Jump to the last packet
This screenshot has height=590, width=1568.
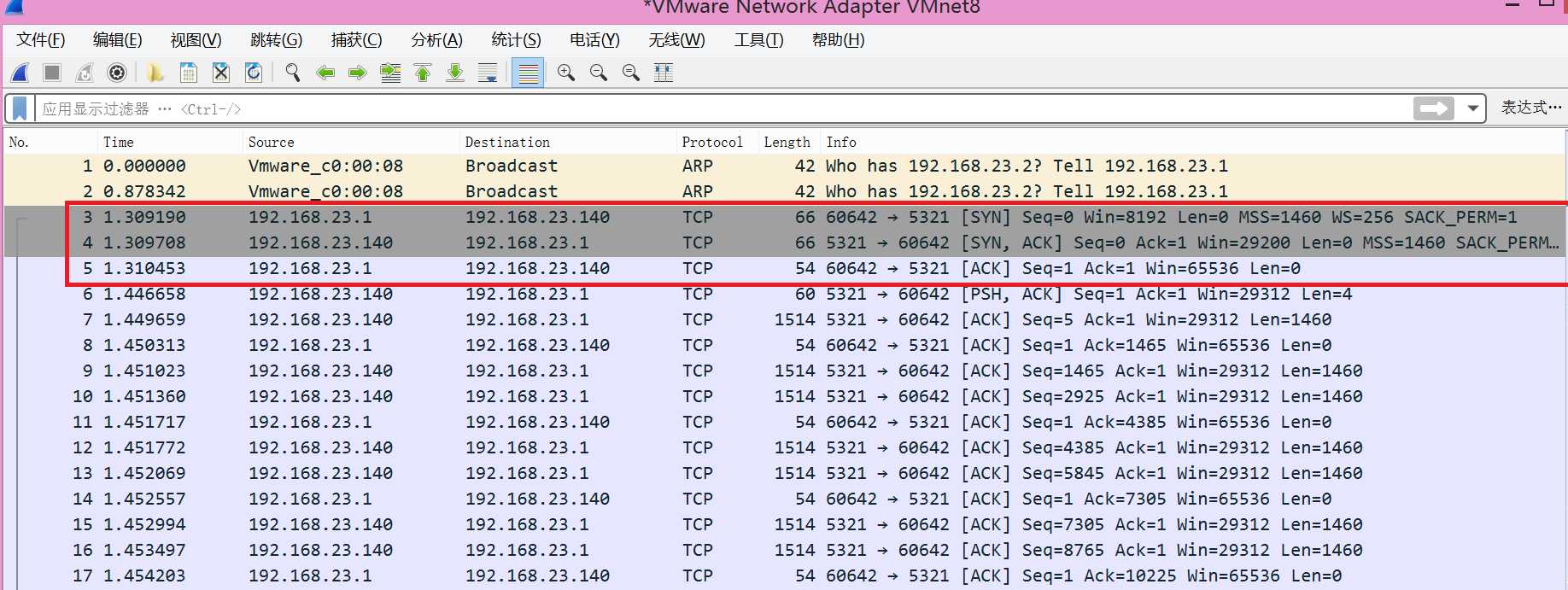point(455,73)
